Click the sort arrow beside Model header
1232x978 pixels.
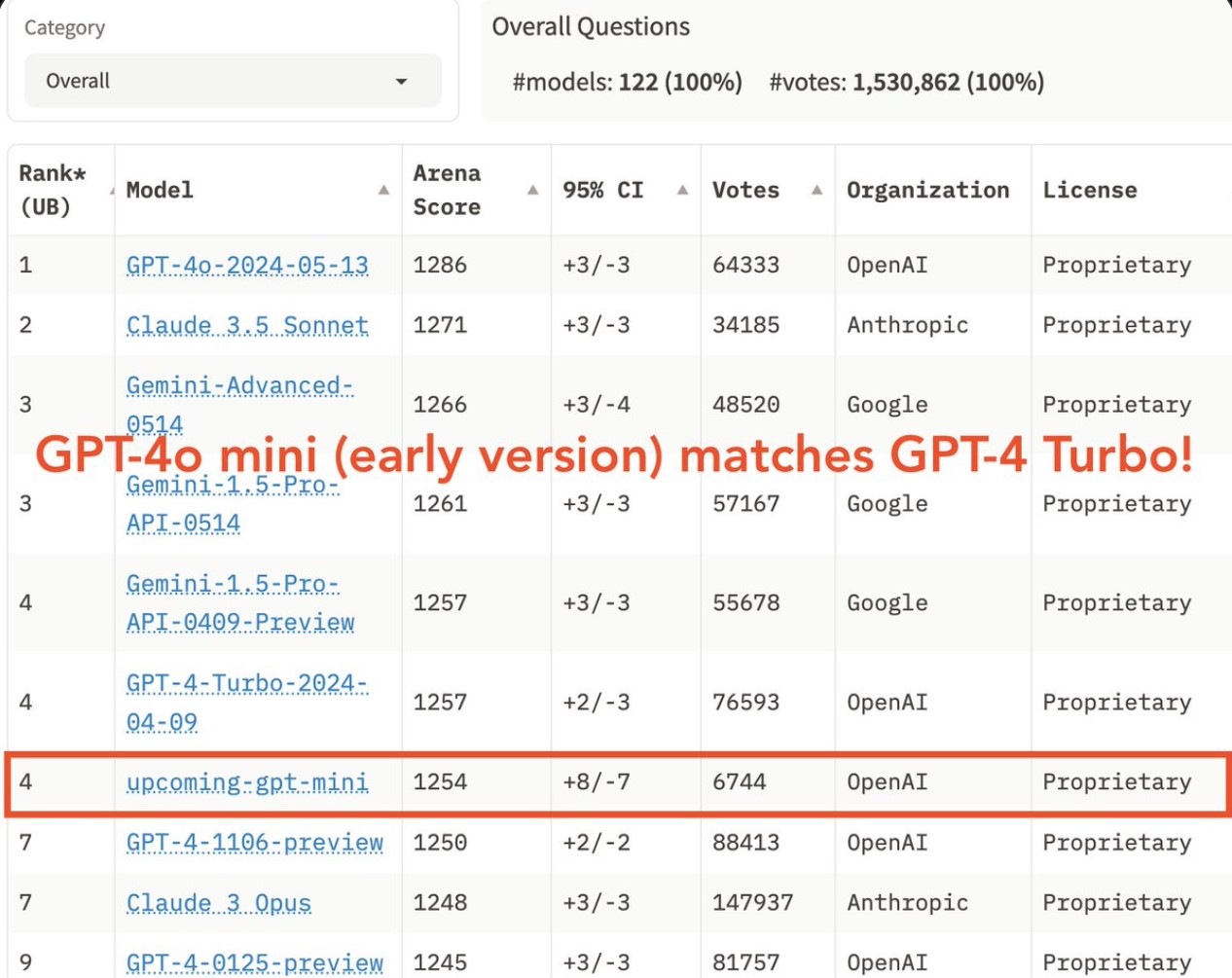pyautogui.click(x=383, y=190)
